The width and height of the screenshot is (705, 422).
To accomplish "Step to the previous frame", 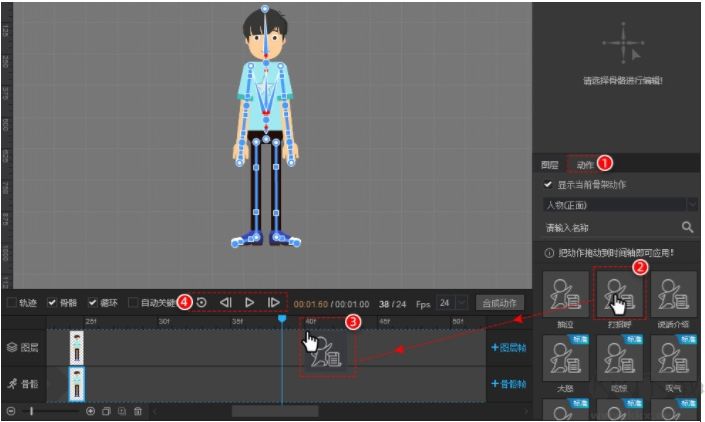I will click(226, 302).
